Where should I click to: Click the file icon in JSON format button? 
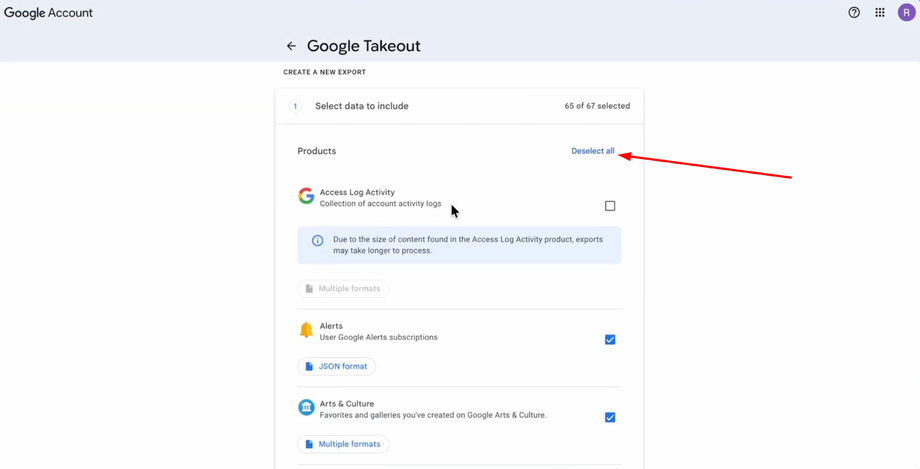tap(309, 366)
